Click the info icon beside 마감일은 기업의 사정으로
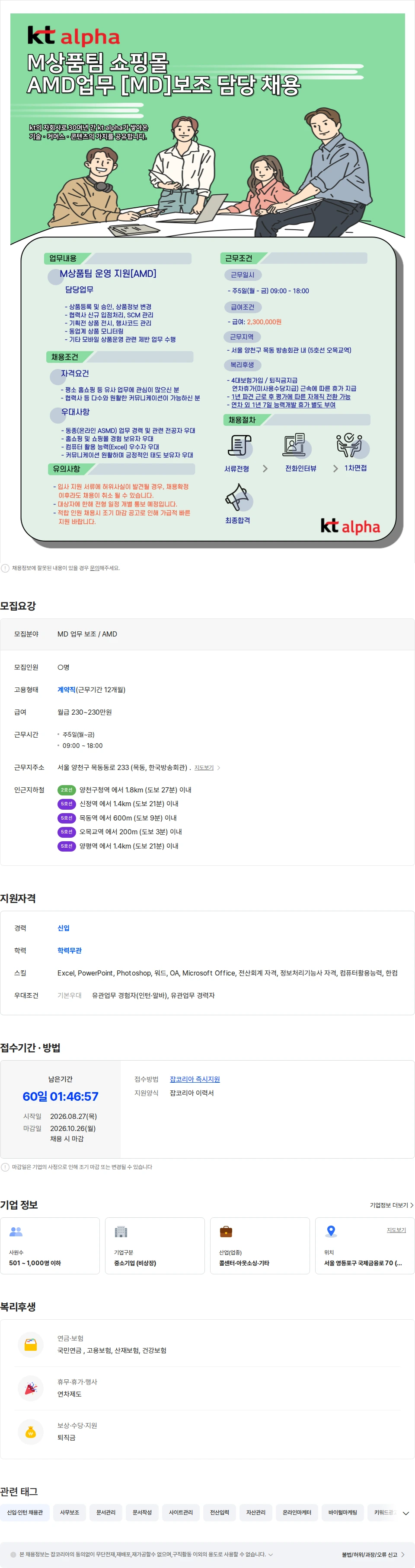This screenshot has width=415, height=1568. click(x=6, y=1167)
